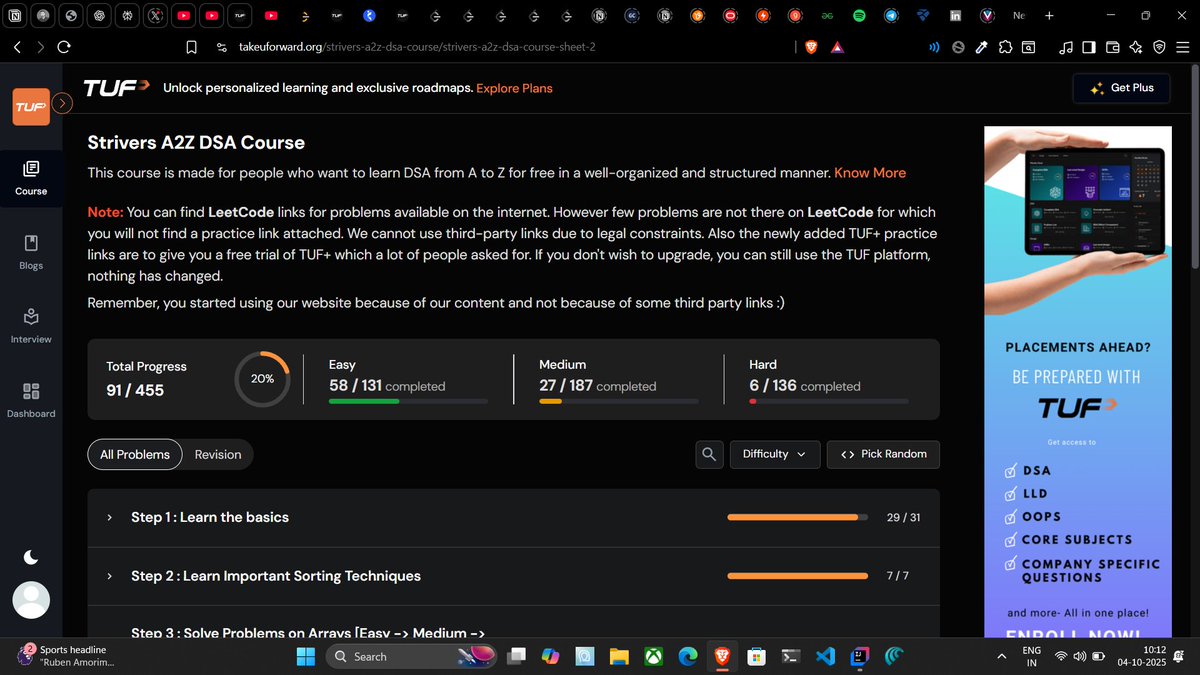1200x675 pixels.
Task: Click the Step 1 orange progress bar
Action: pos(797,517)
